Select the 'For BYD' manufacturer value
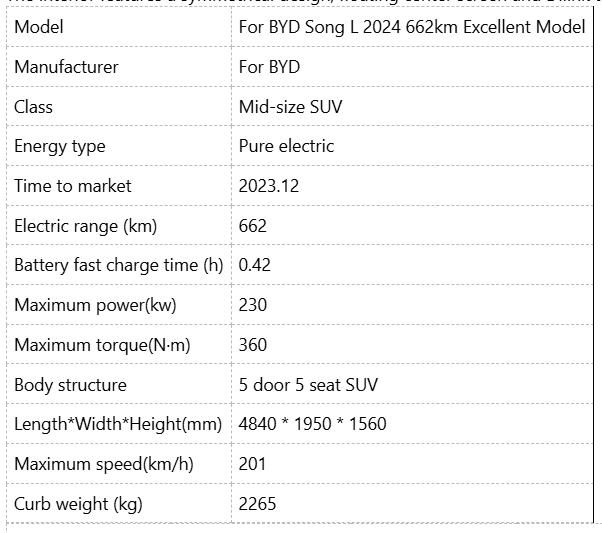The image size is (602, 533). coord(269,67)
